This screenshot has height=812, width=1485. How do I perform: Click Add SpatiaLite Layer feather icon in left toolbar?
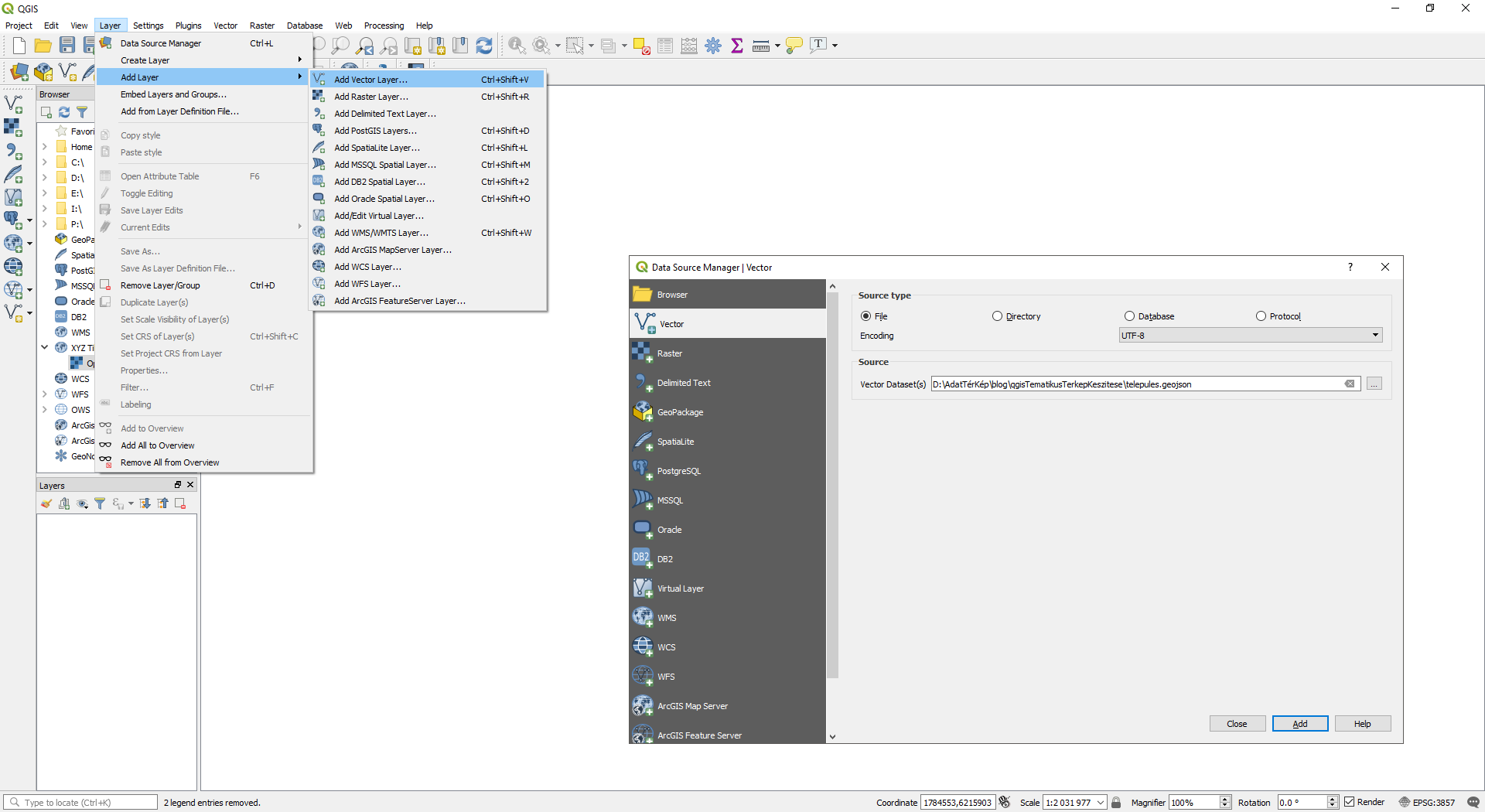13,174
